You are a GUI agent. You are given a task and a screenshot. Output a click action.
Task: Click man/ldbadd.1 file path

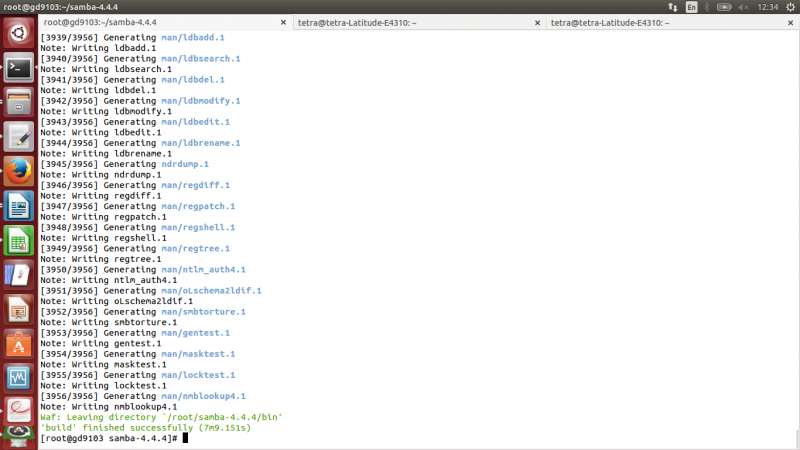click(193, 37)
